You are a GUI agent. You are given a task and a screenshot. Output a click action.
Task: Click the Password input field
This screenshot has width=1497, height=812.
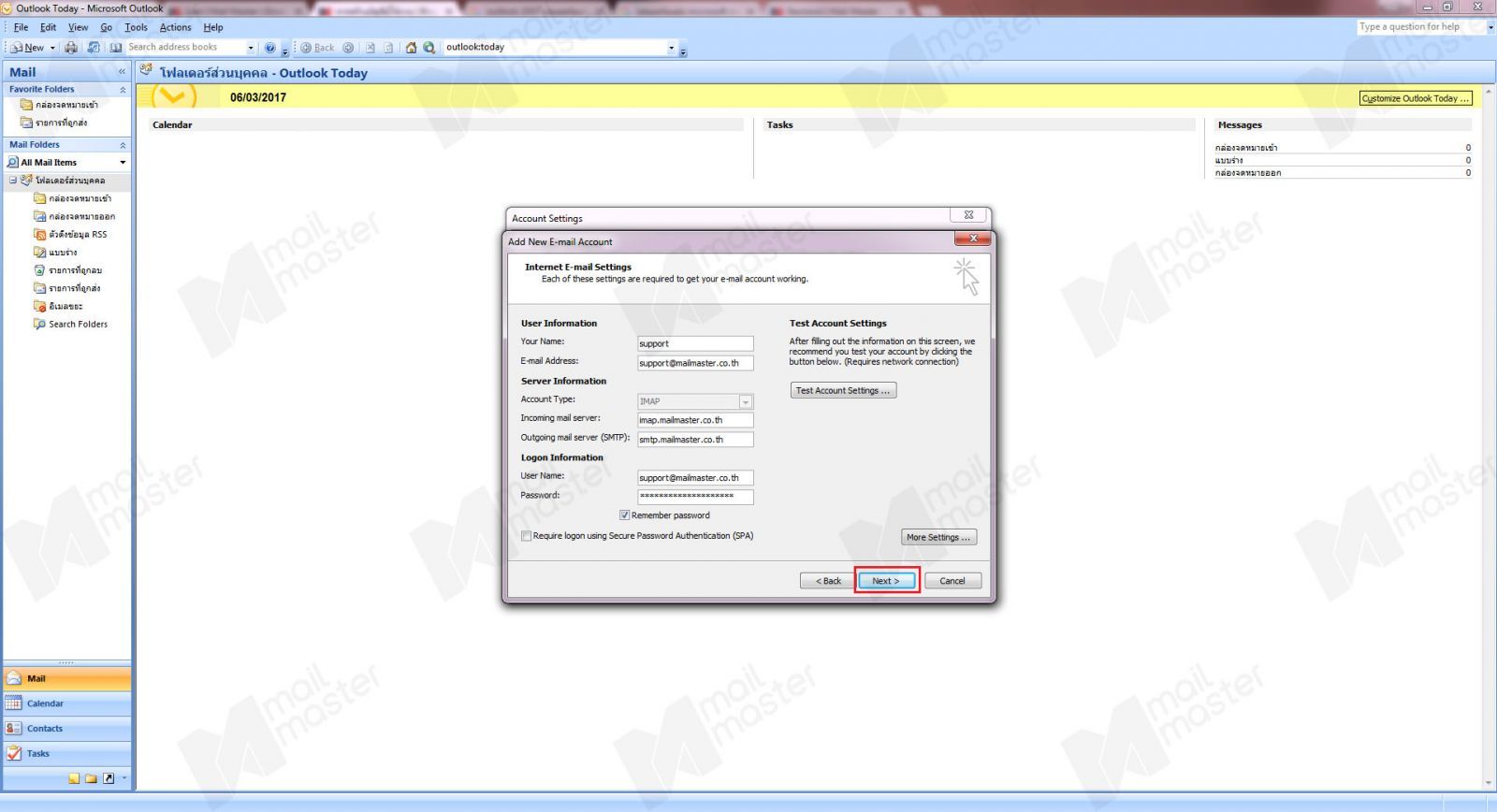point(695,497)
